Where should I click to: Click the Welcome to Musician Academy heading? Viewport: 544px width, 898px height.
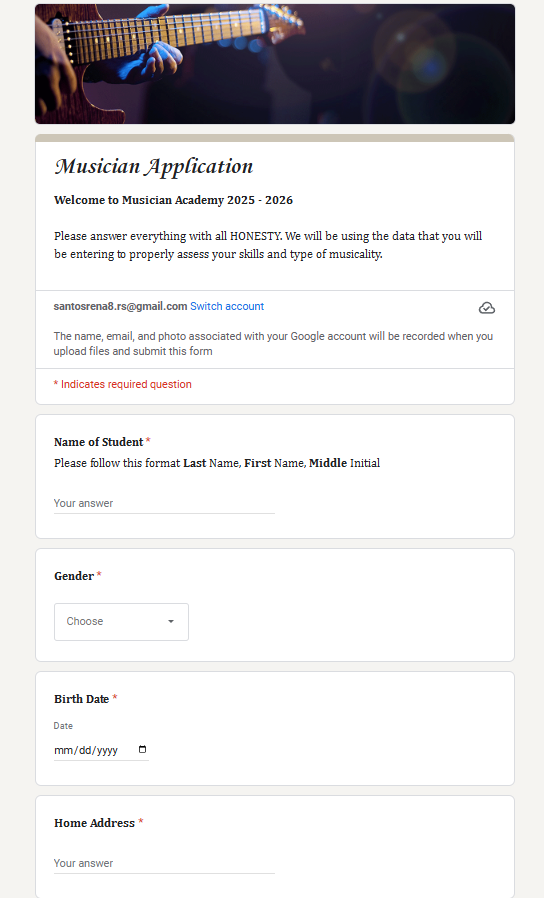[x=174, y=200]
